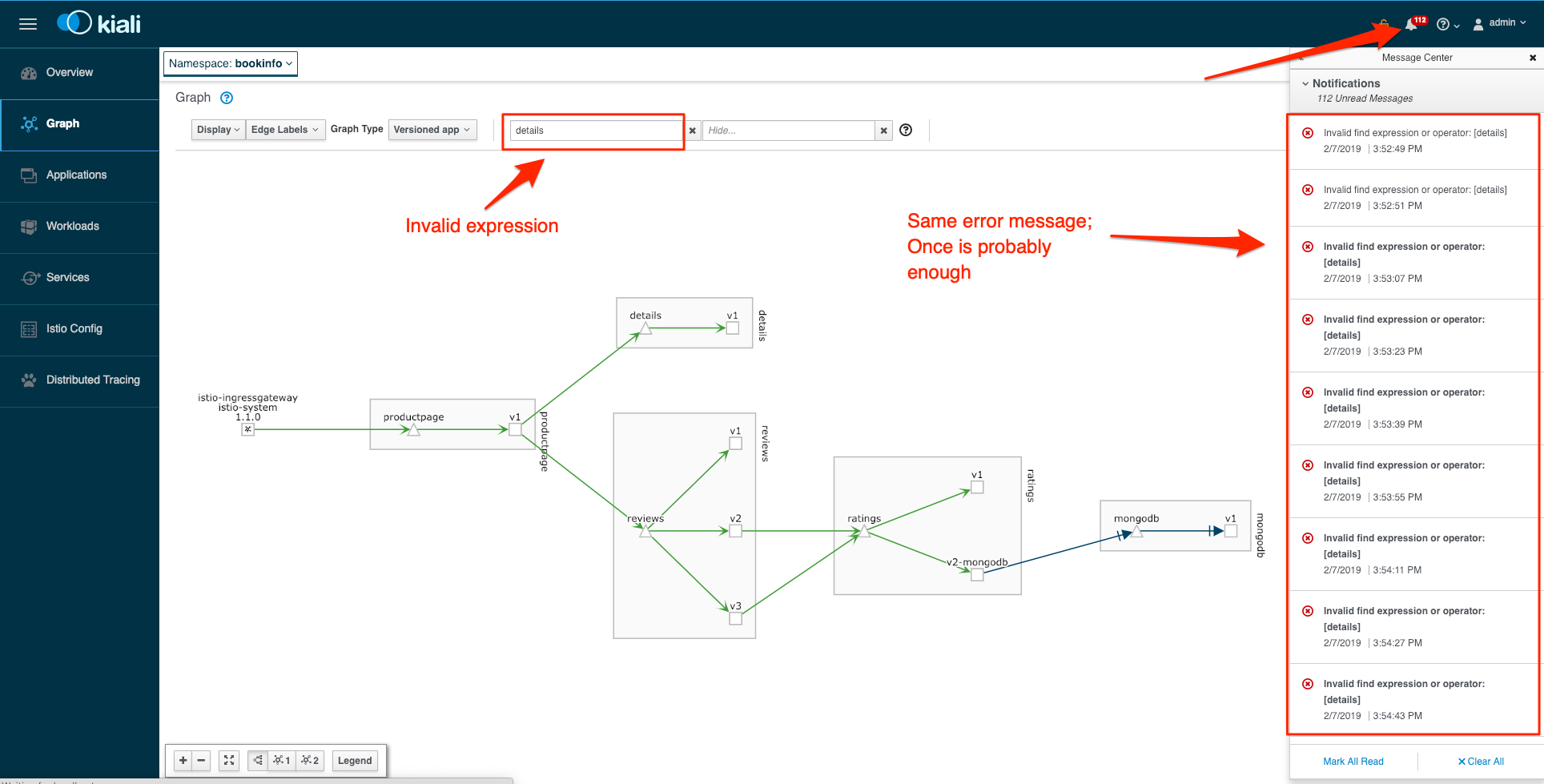Screen dimensions: 1544x784
Task: Open the admin user dropdown
Action: pos(1500,23)
